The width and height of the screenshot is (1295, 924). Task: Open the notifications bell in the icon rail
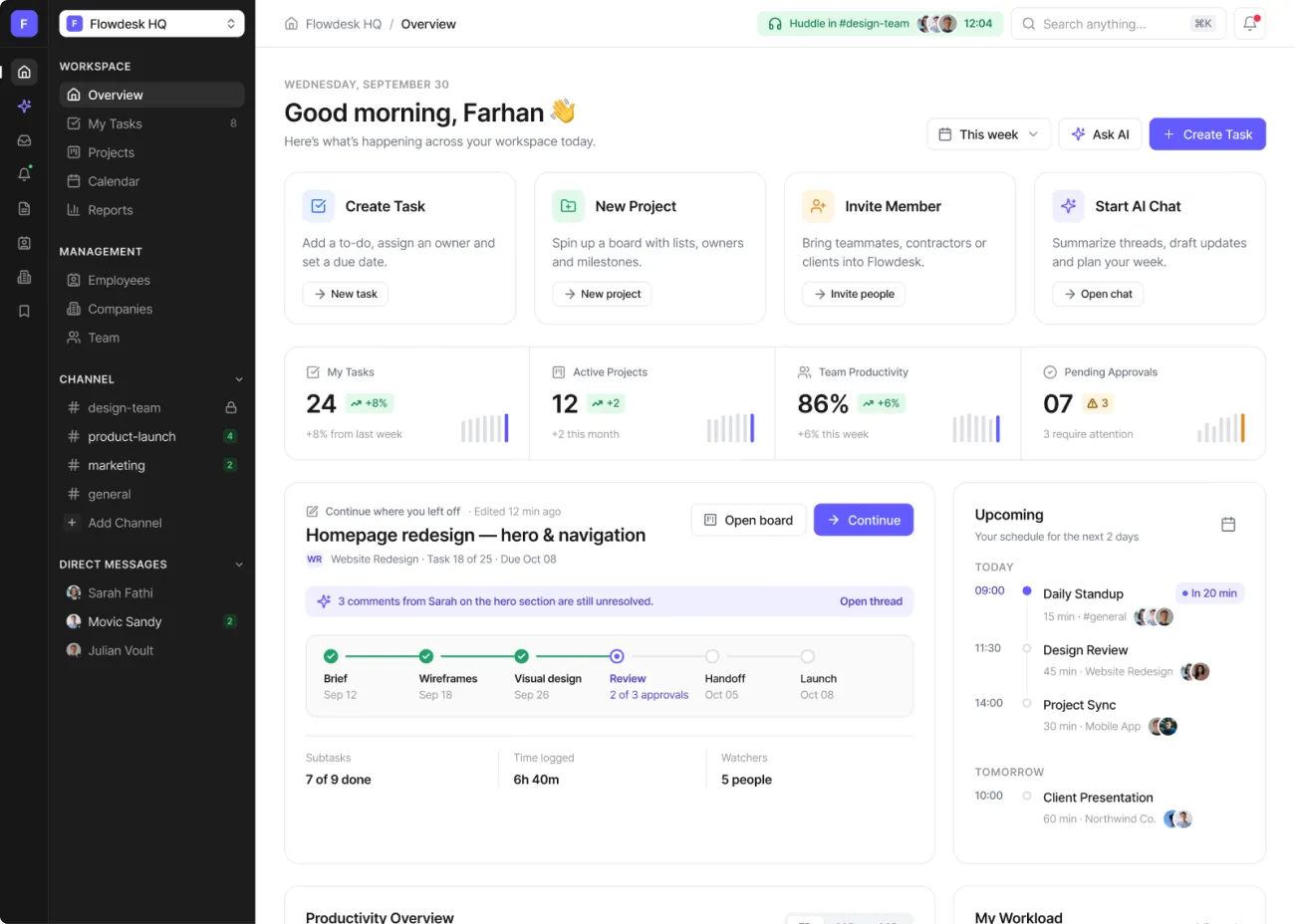24,174
